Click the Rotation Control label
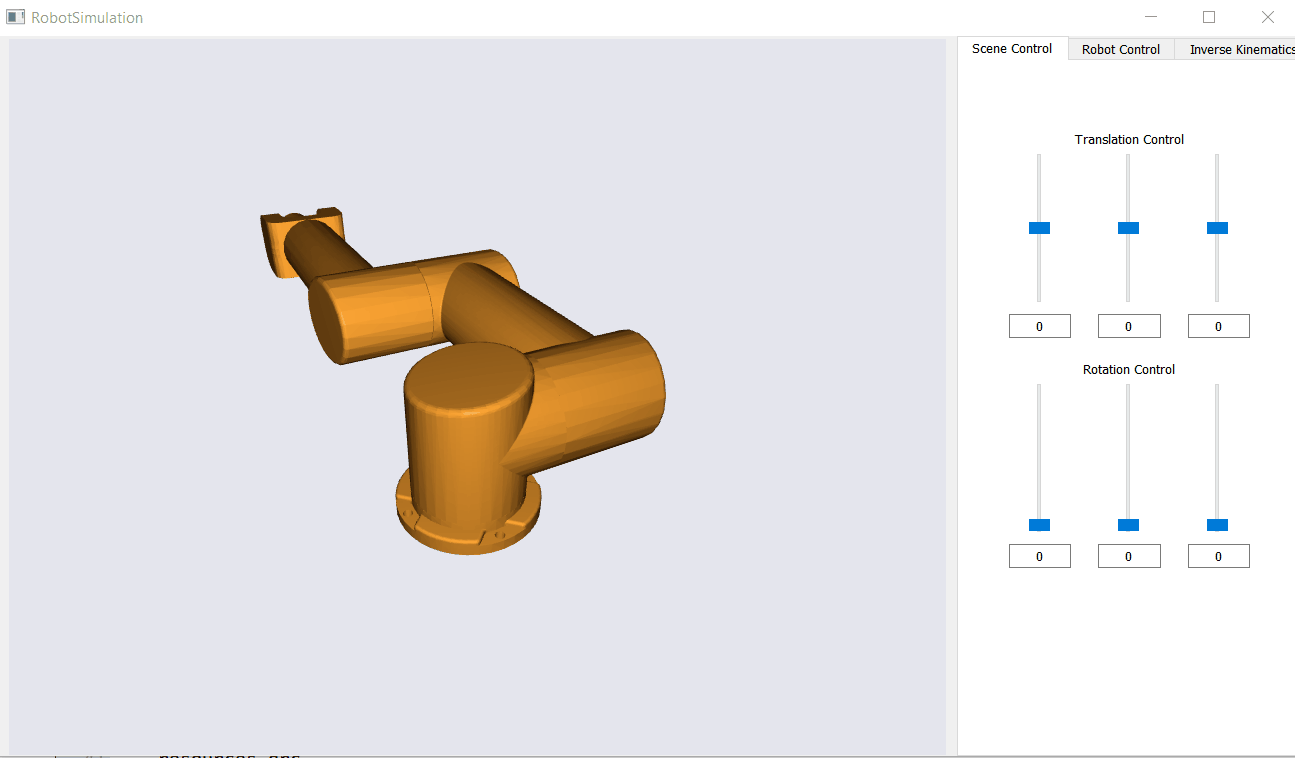This screenshot has width=1295, height=758. pos(1129,369)
